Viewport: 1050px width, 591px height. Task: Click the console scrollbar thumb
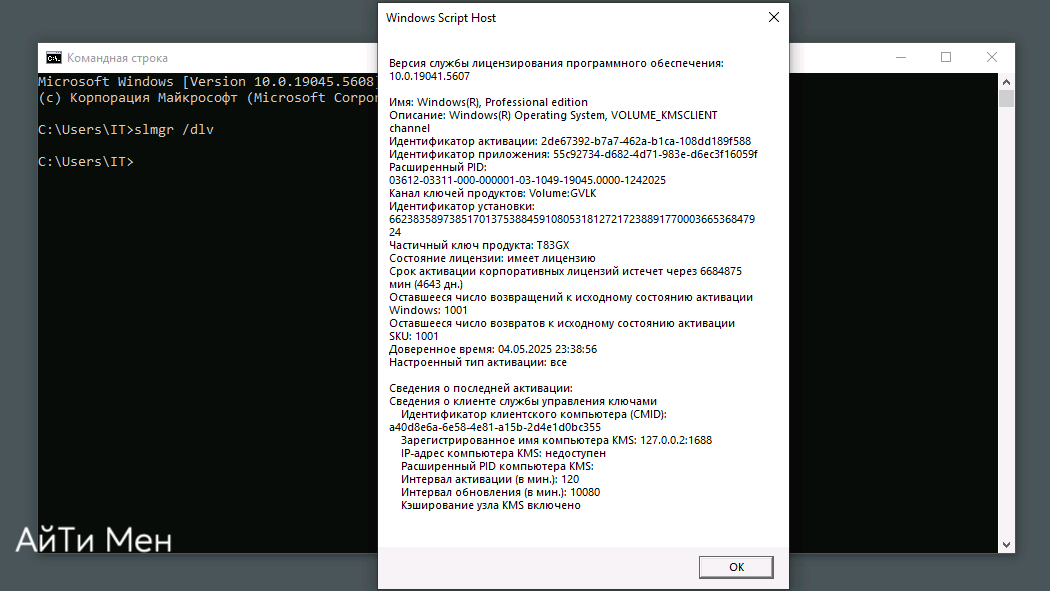[x=1006, y=98]
